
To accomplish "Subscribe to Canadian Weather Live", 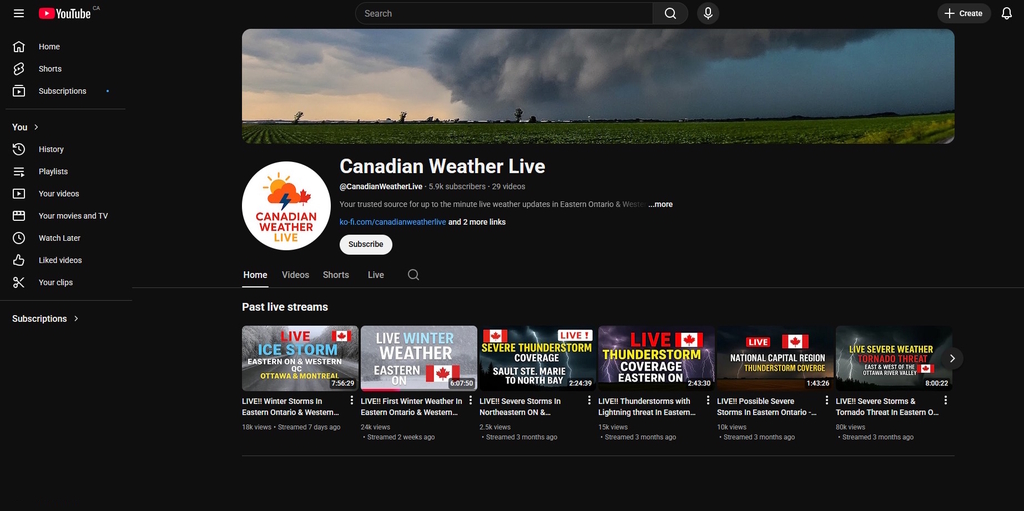I will [365, 244].
